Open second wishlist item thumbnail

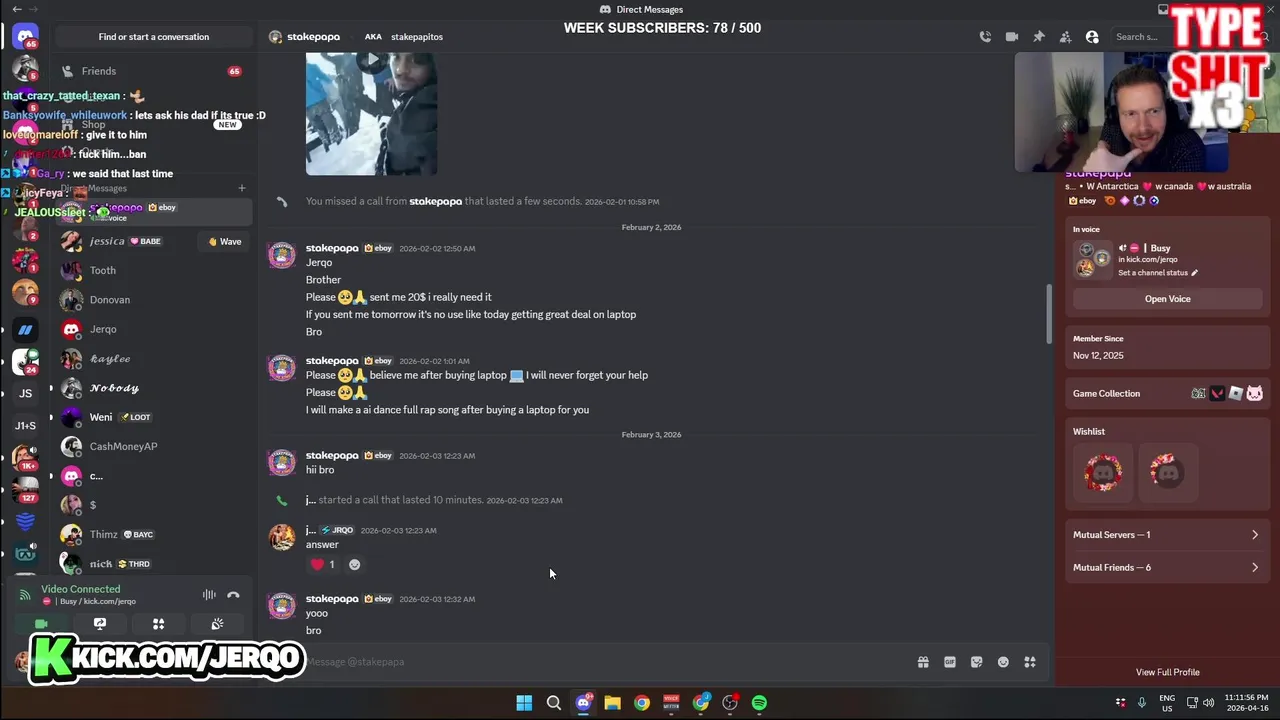coord(1167,472)
